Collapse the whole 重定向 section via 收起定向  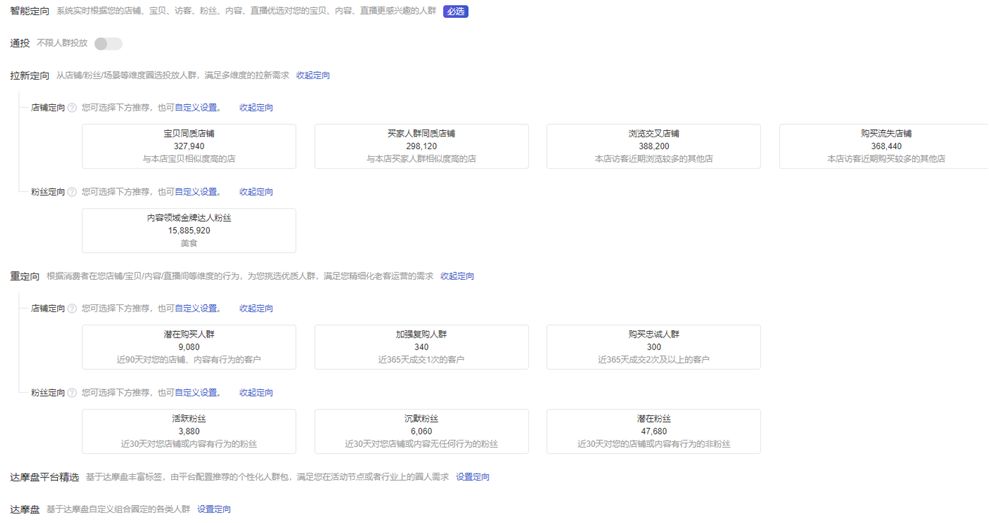point(457,276)
